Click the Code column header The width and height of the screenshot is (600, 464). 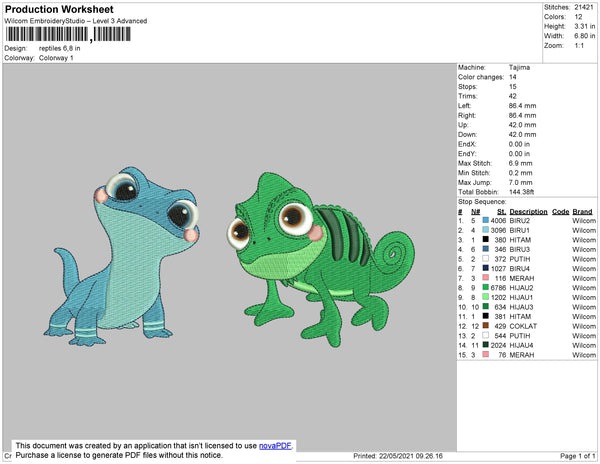coord(560,212)
